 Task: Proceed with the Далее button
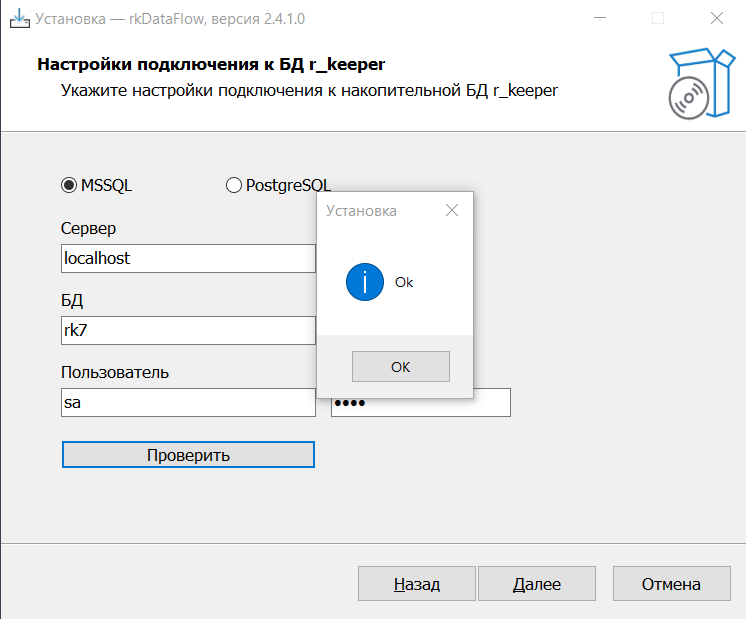(537, 584)
